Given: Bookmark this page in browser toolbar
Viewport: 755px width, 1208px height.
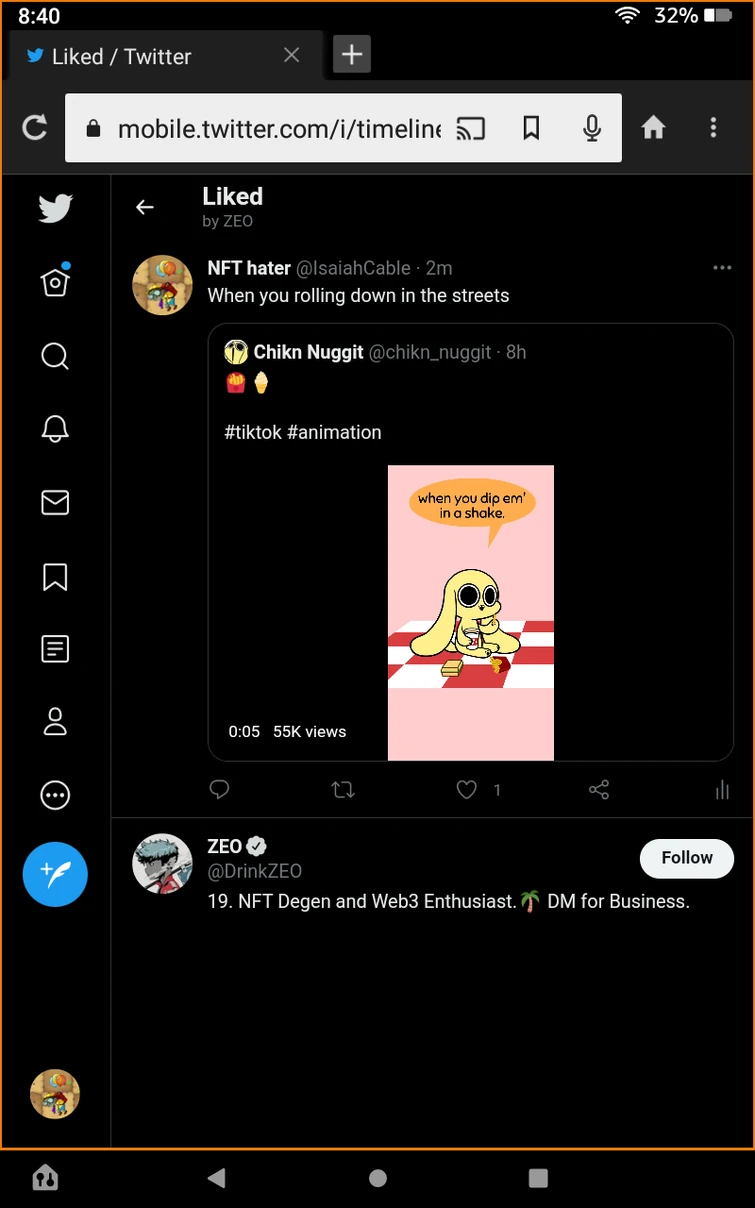Looking at the screenshot, I should pos(531,128).
